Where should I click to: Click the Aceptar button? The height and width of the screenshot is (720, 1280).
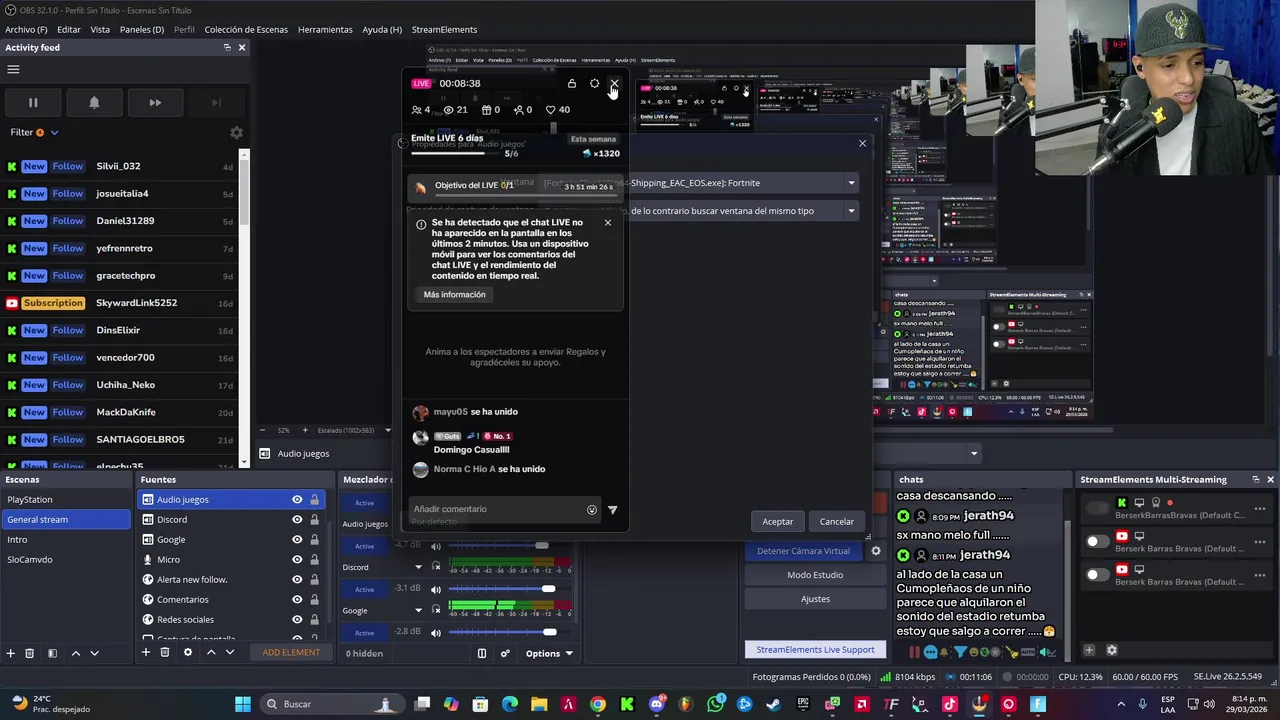pyautogui.click(x=777, y=521)
